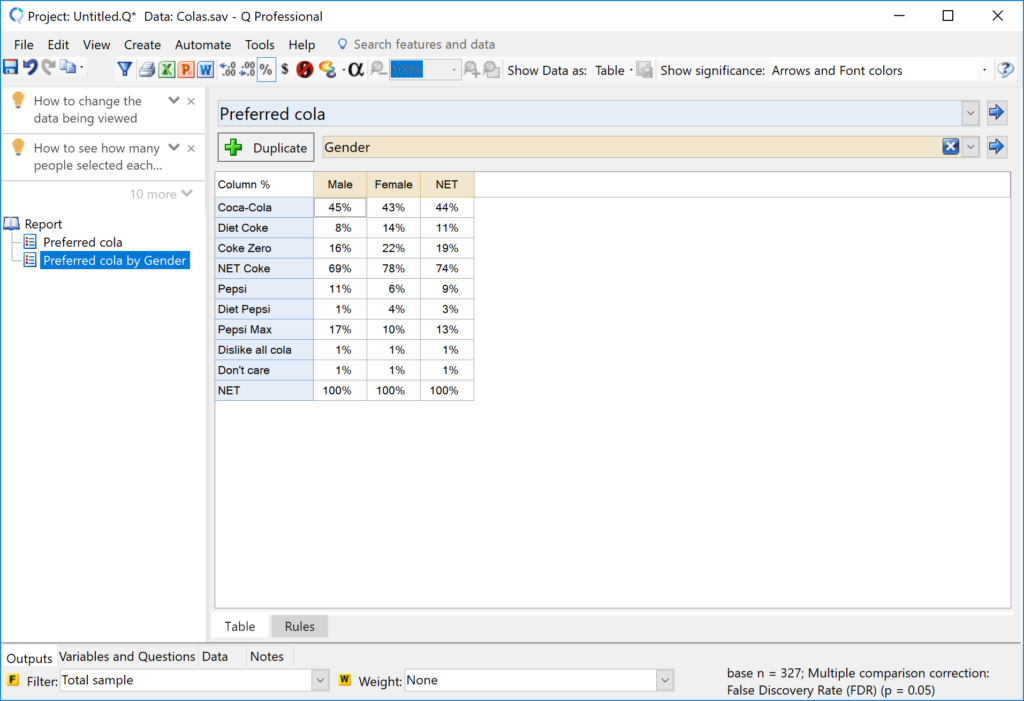Open the File menu

point(24,44)
